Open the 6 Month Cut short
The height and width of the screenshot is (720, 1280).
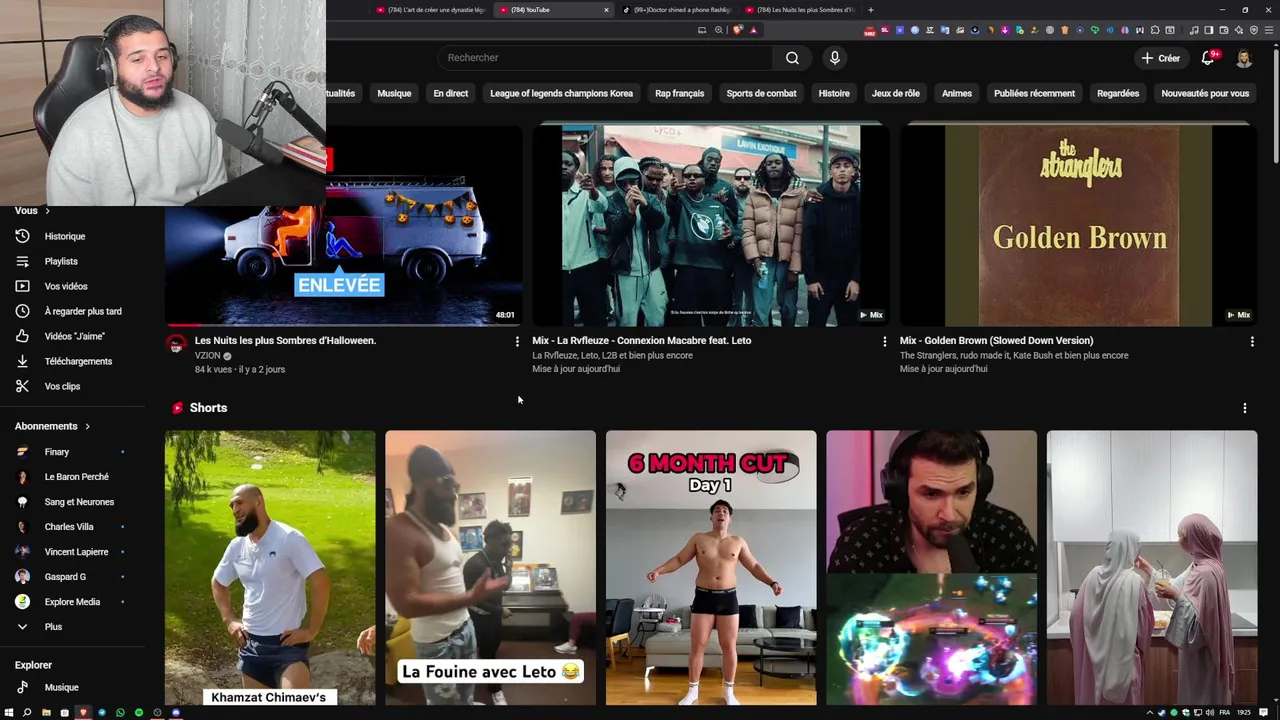click(711, 568)
